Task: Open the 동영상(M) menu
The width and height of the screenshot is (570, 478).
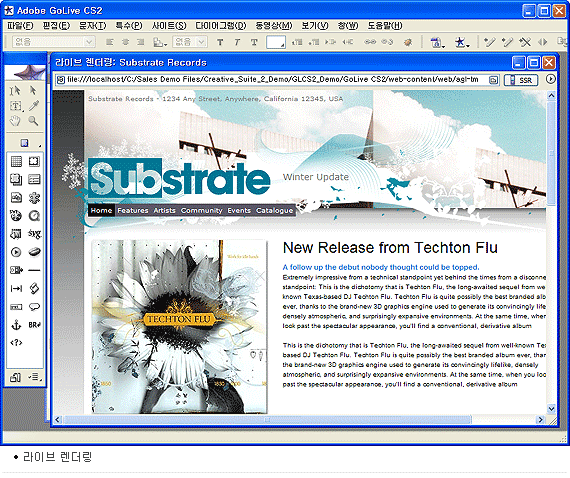Action: click(274, 25)
